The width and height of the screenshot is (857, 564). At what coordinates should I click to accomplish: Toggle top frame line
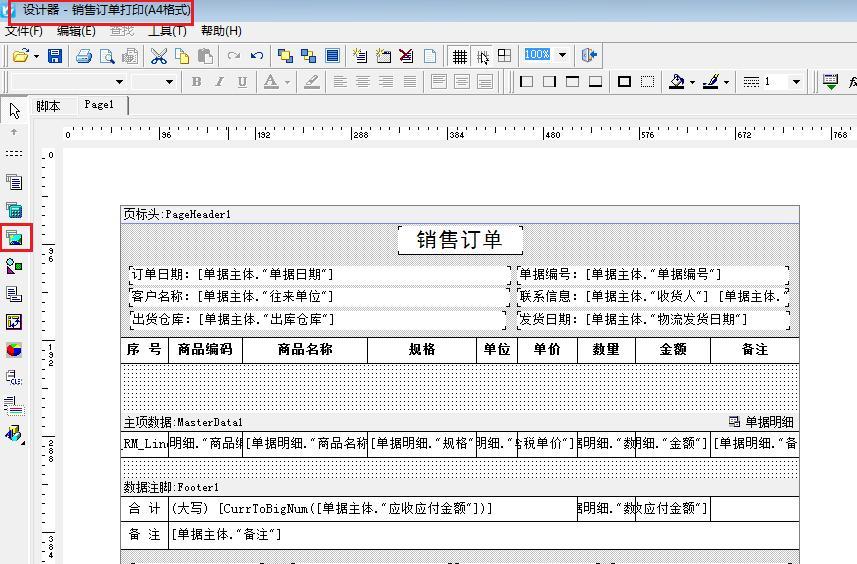572,82
